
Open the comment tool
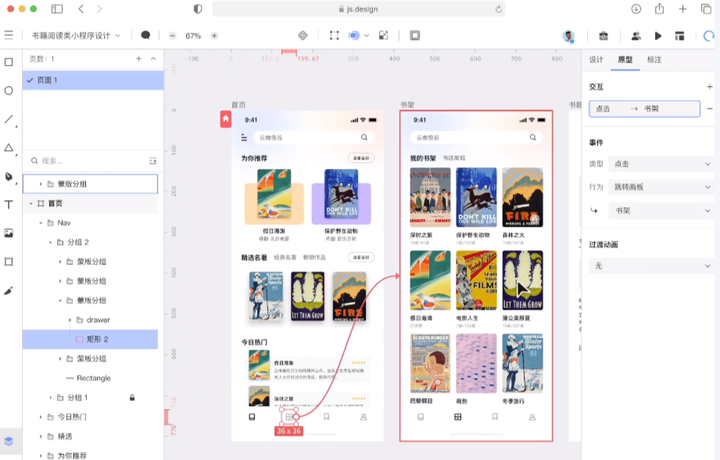point(146,35)
